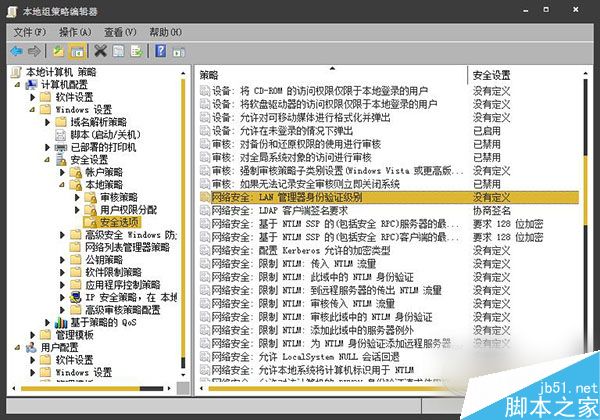Expand the 帐户策略 tree node

pyautogui.click(x=62, y=173)
